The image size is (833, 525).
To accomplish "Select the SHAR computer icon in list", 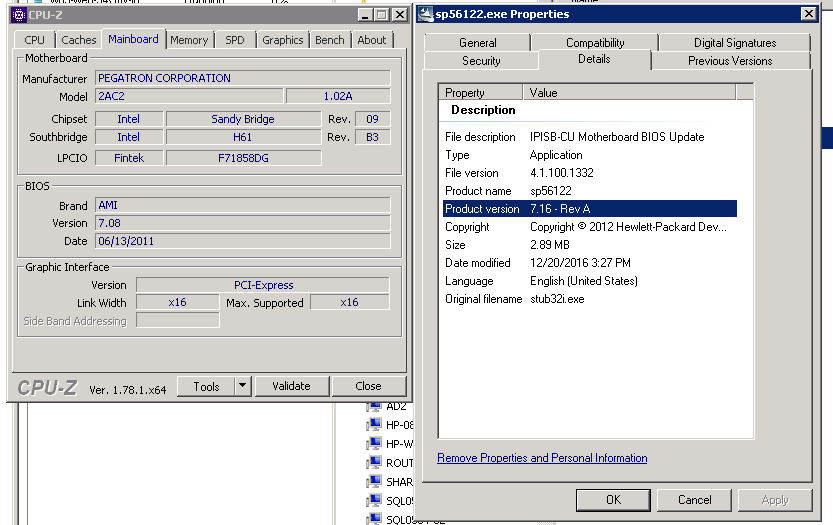I will 374,482.
